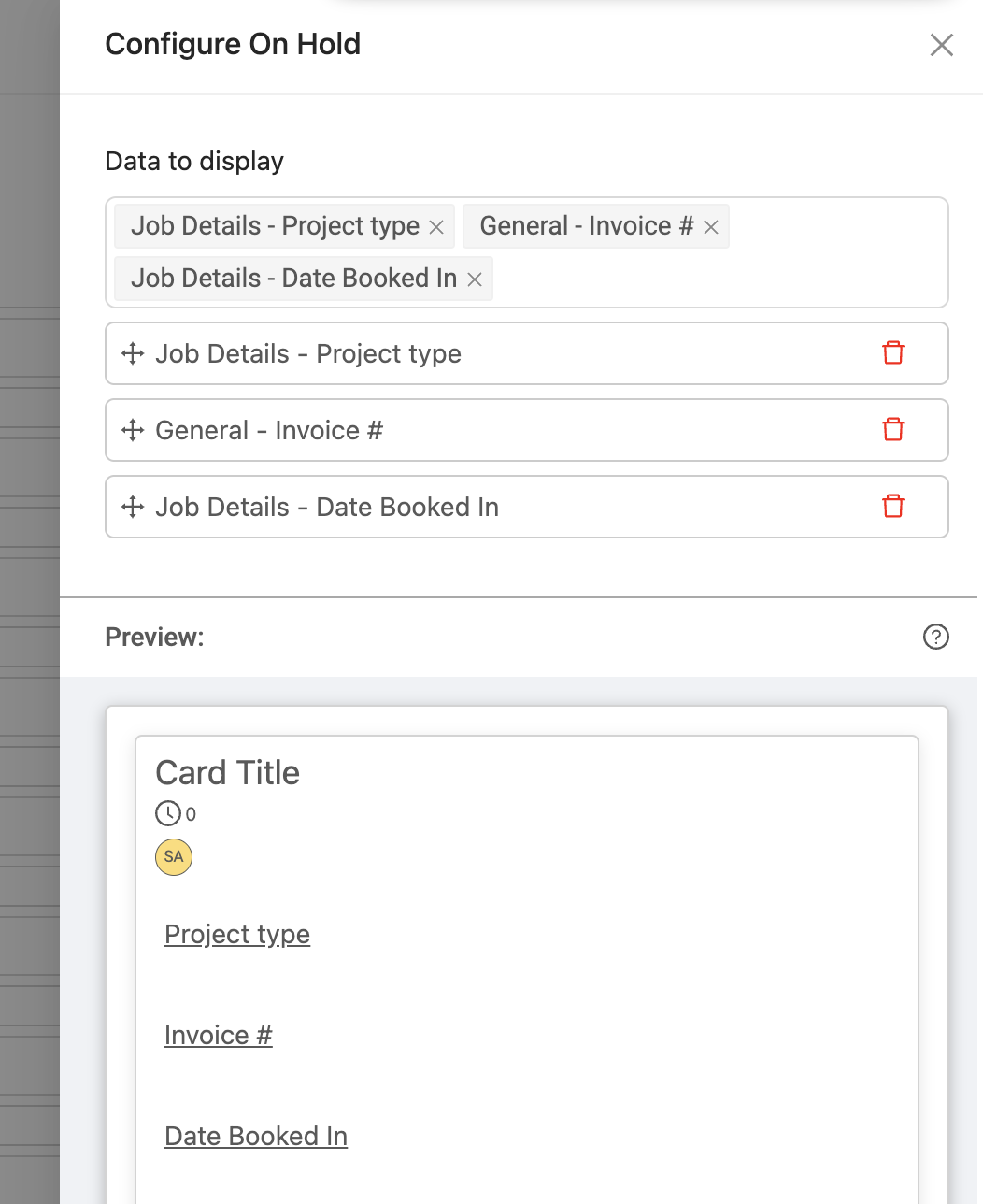The width and height of the screenshot is (983, 1204).
Task: Click the move handle on Date Booked In row
Action: pyautogui.click(x=133, y=507)
